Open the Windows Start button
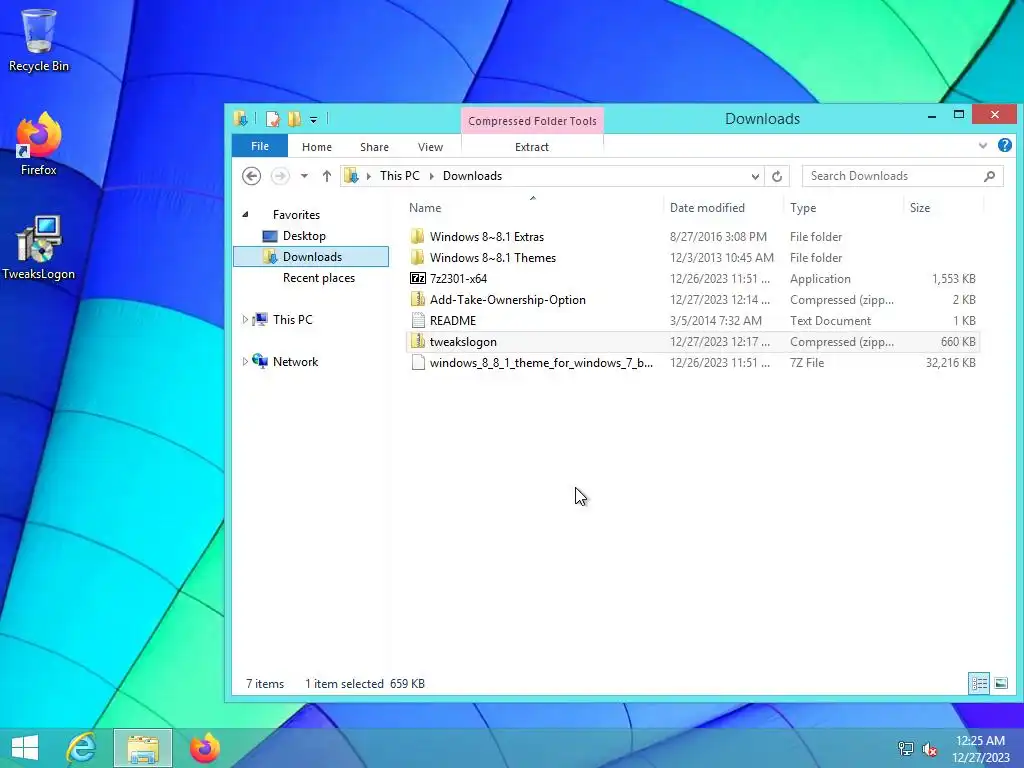 (25, 748)
